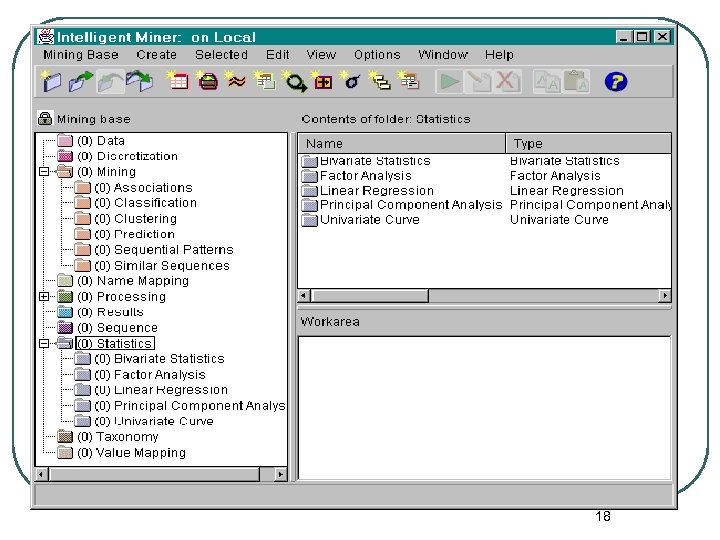Viewport: 720px width, 540px height.
Task: Click the Intelligent Miner title bar icon
Action: 45,37
